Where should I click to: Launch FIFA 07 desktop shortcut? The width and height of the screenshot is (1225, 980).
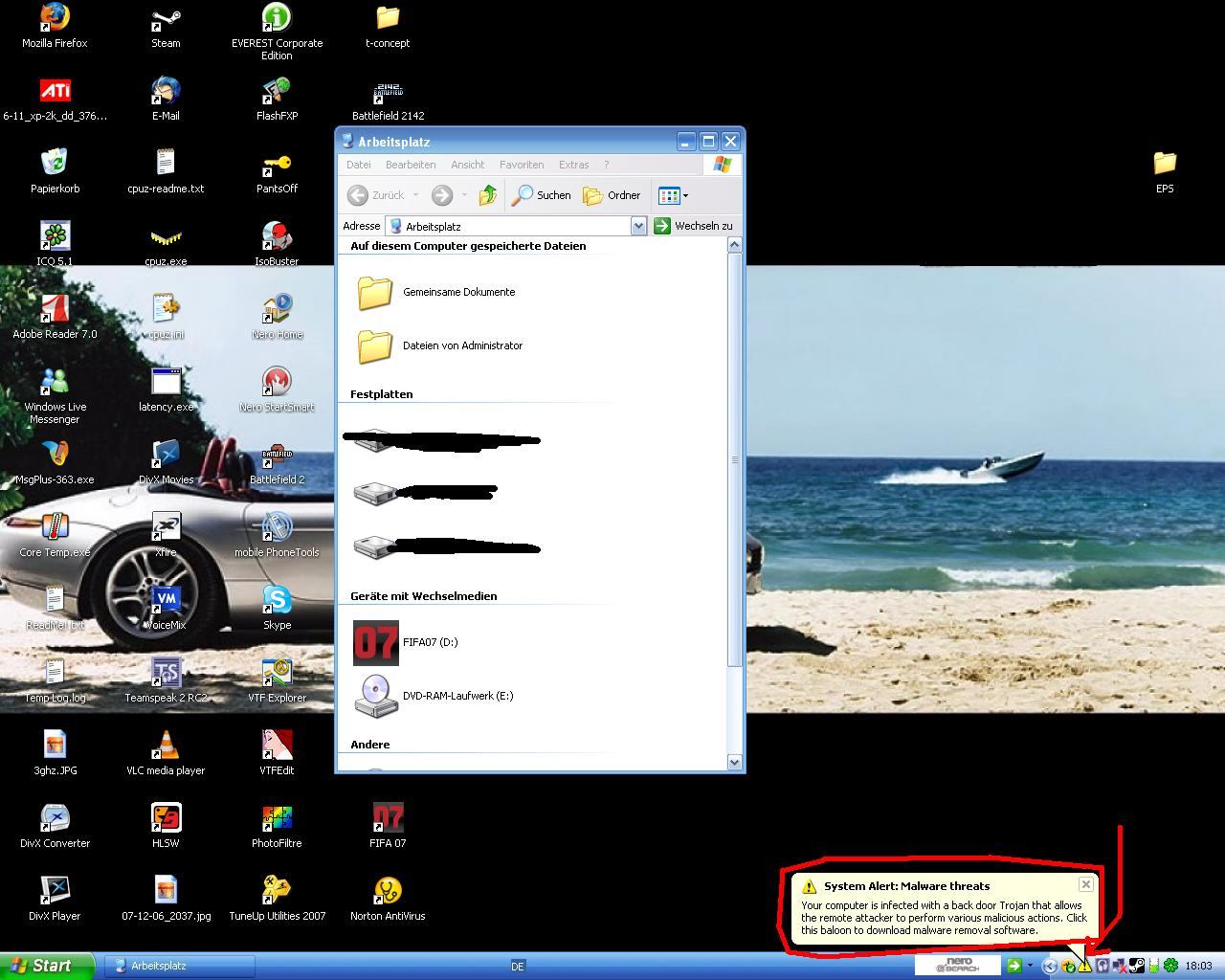point(388,826)
